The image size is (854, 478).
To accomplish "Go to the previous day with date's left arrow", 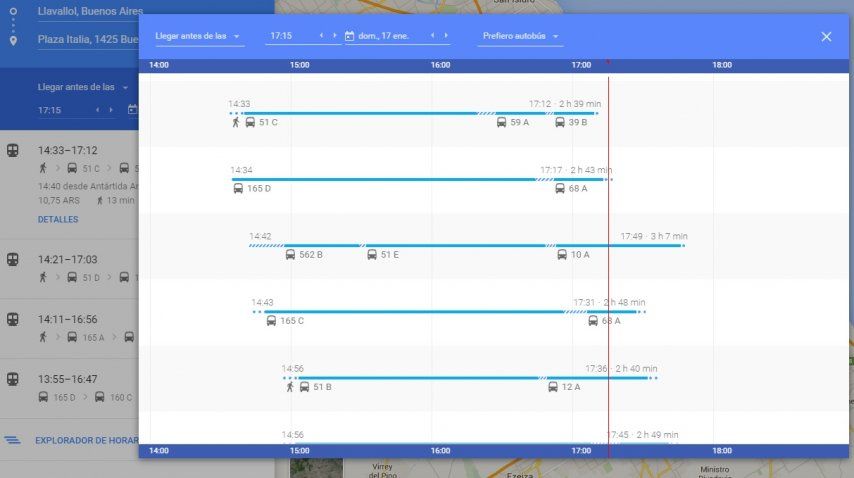I will point(432,36).
